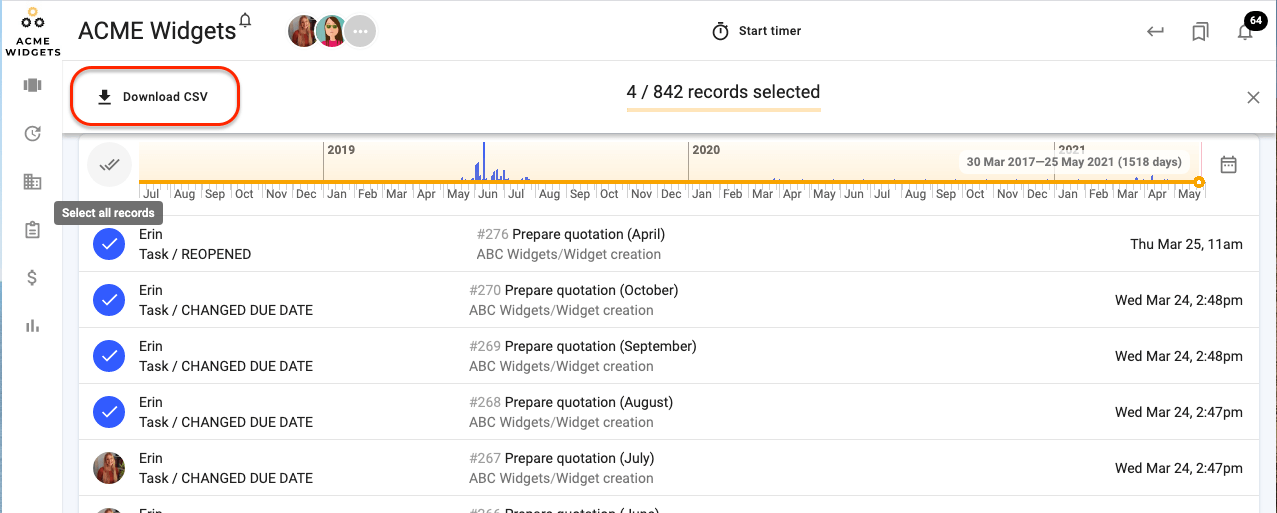1277x513 pixels.
Task: Open the board icon in left sidebar
Action: click(32, 85)
